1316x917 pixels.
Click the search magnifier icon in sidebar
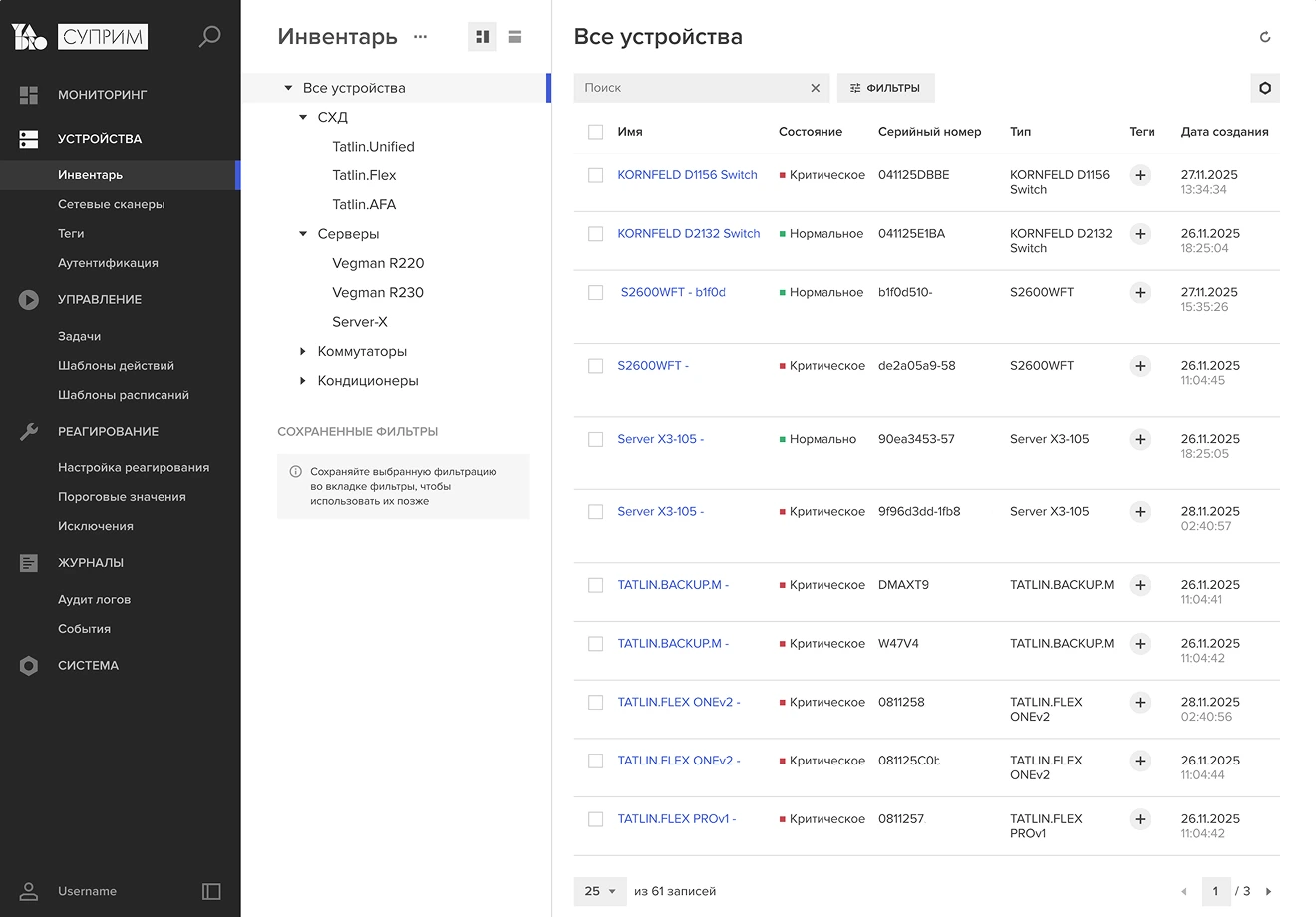(x=209, y=37)
